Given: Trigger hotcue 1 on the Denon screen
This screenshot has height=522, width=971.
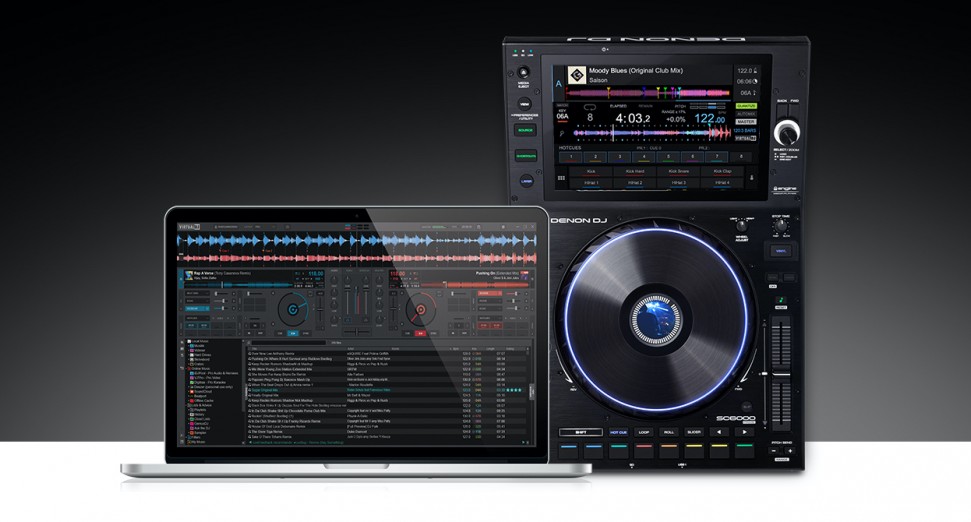Looking at the screenshot, I should pyautogui.click(x=571, y=157).
